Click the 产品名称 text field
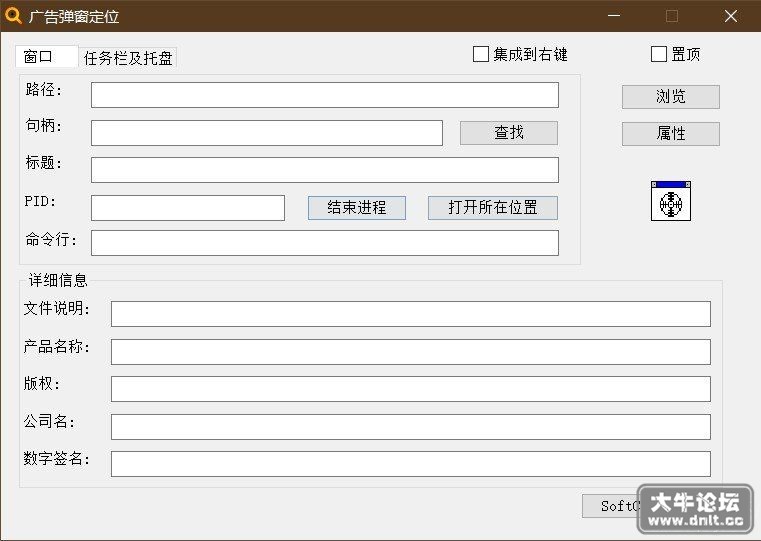 click(411, 352)
